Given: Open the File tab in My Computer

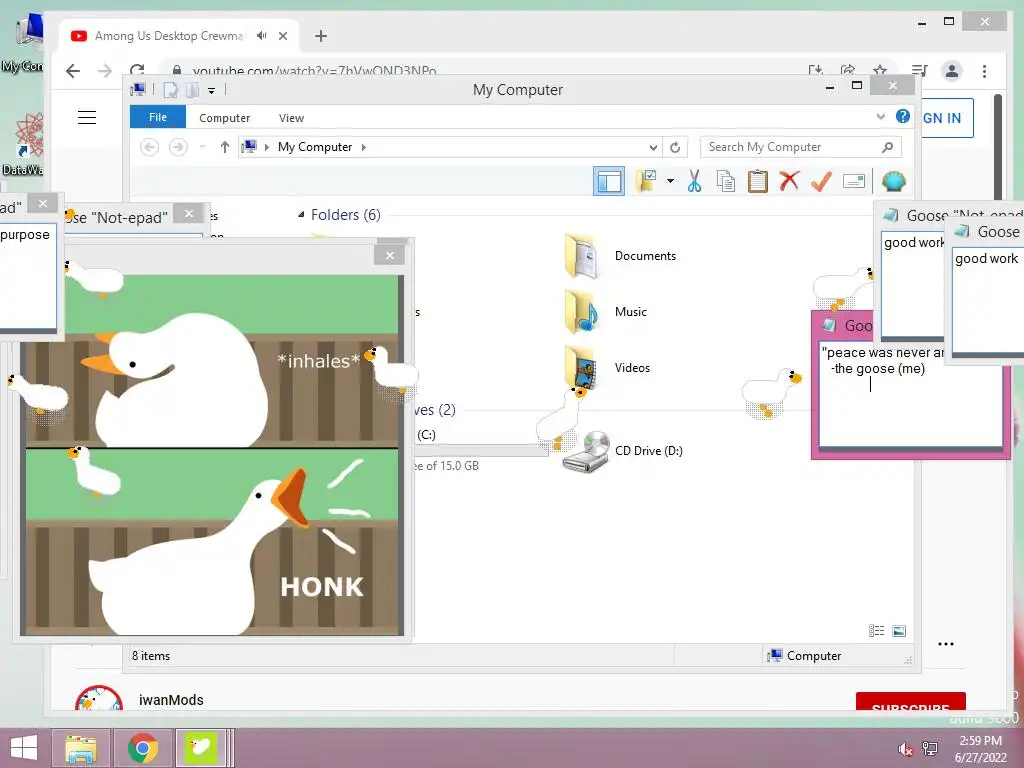Looking at the screenshot, I should coord(158,117).
